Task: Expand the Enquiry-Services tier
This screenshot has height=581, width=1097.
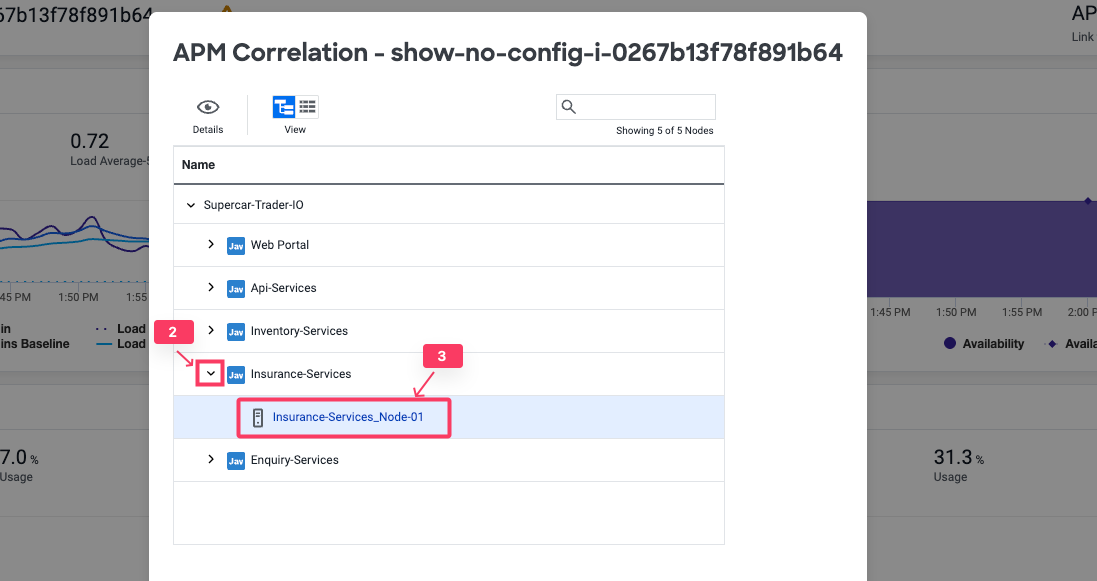Action: (x=211, y=459)
